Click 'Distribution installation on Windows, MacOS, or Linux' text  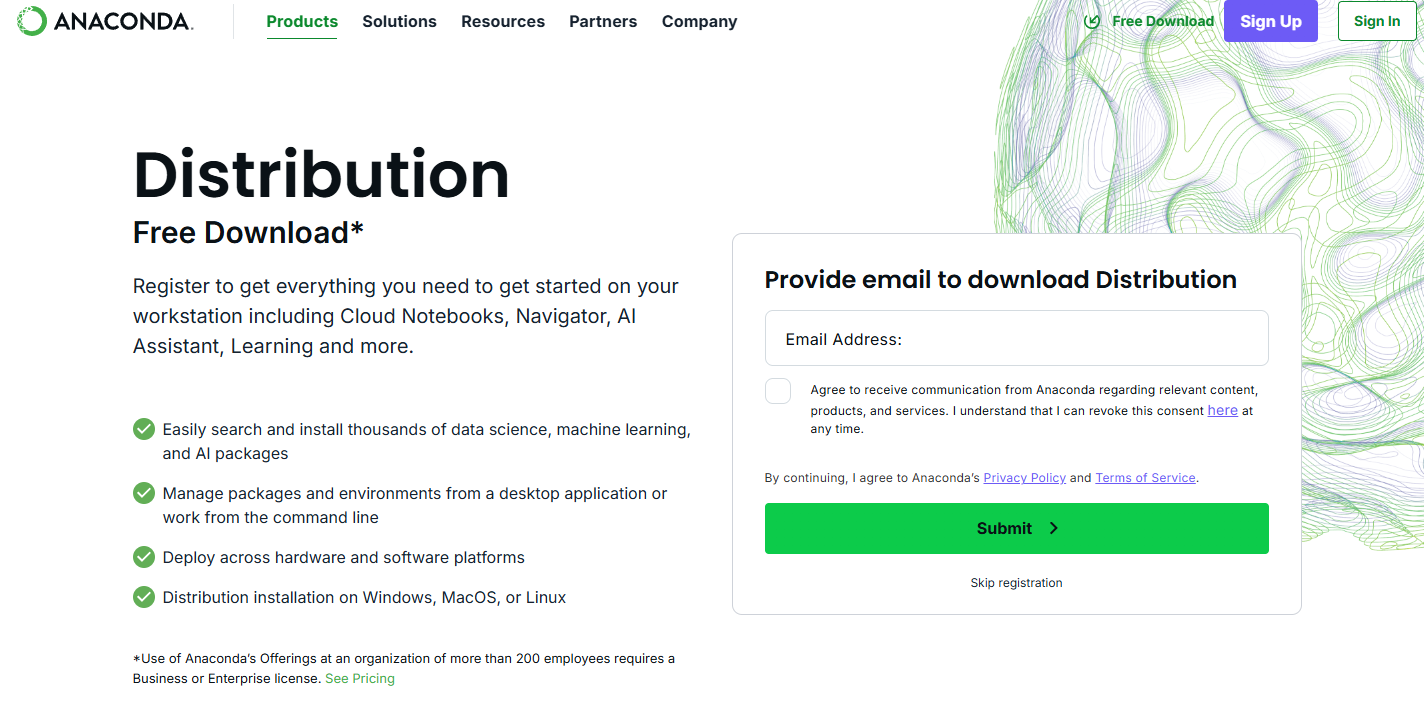pyautogui.click(x=364, y=598)
